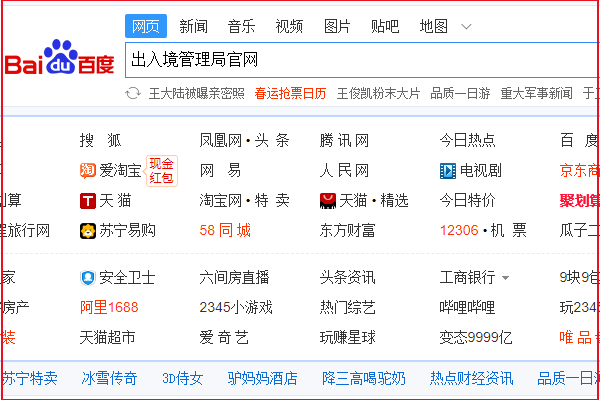Click the 天猫精选 red cat icon
The height and width of the screenshot is (400, 600).
[328, 201]
